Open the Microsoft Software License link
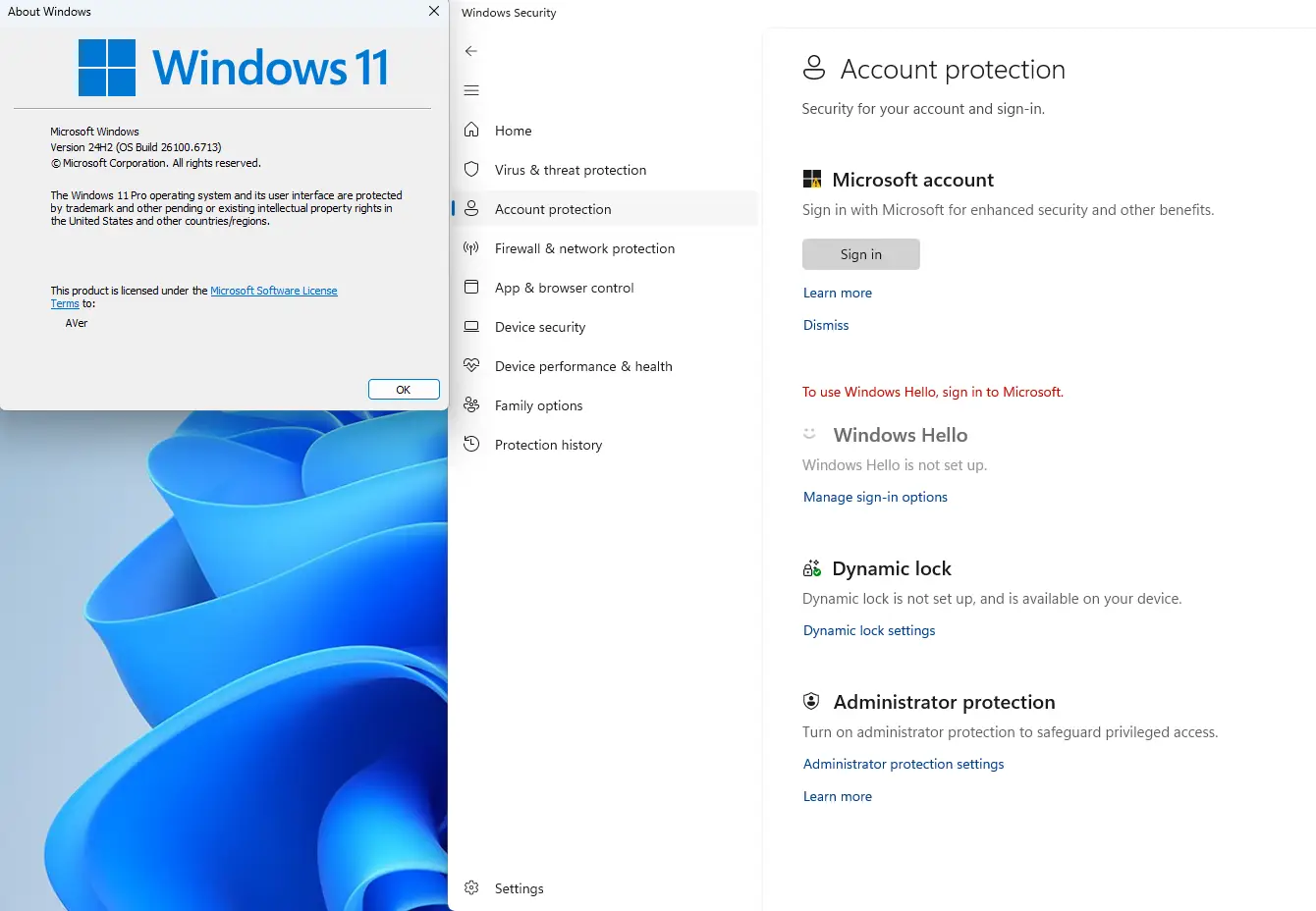 pos(274,291)
